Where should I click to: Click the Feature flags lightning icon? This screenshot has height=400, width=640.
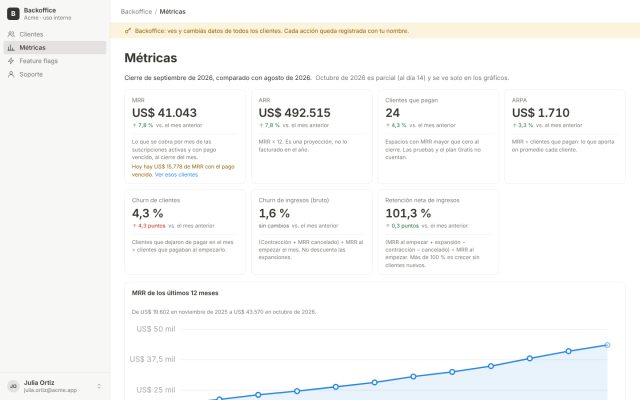pos(11,61)
